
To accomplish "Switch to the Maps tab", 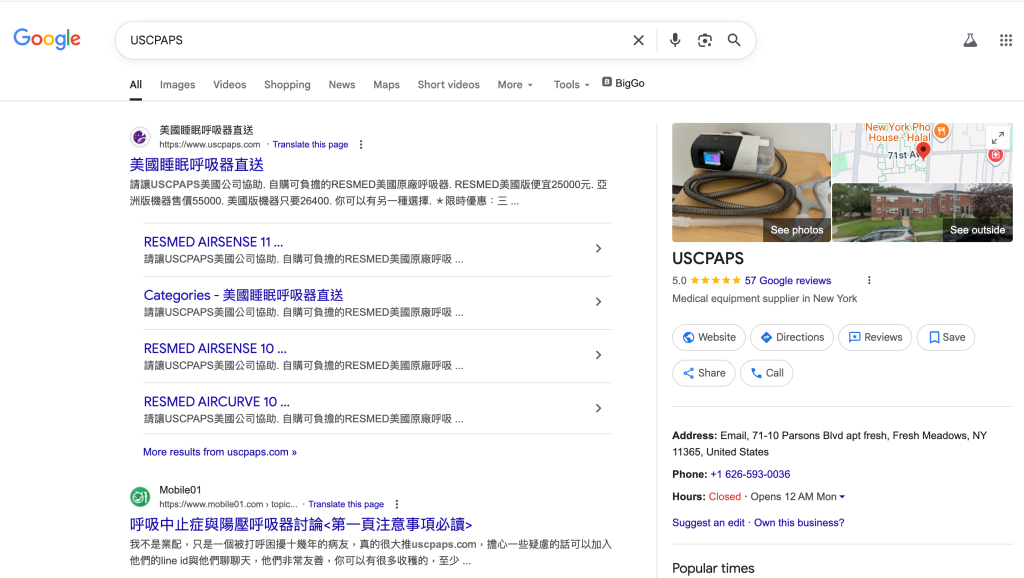I will pyautogui.click(x=386, y=85).
